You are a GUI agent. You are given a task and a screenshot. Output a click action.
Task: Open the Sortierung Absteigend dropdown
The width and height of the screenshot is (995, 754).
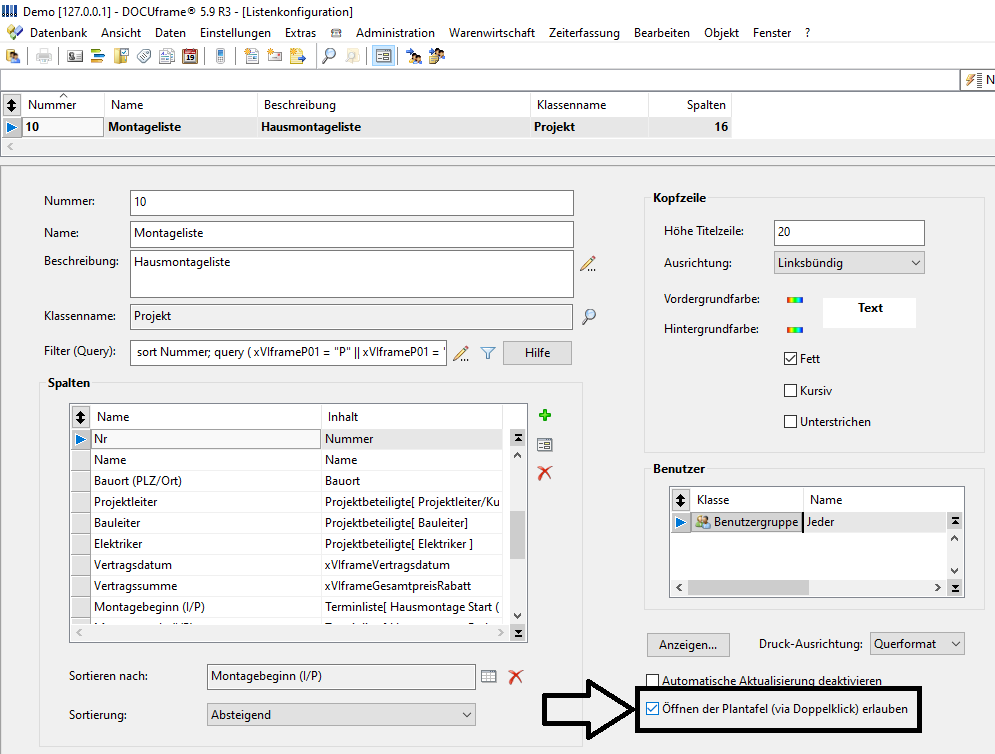click(341, 715)
